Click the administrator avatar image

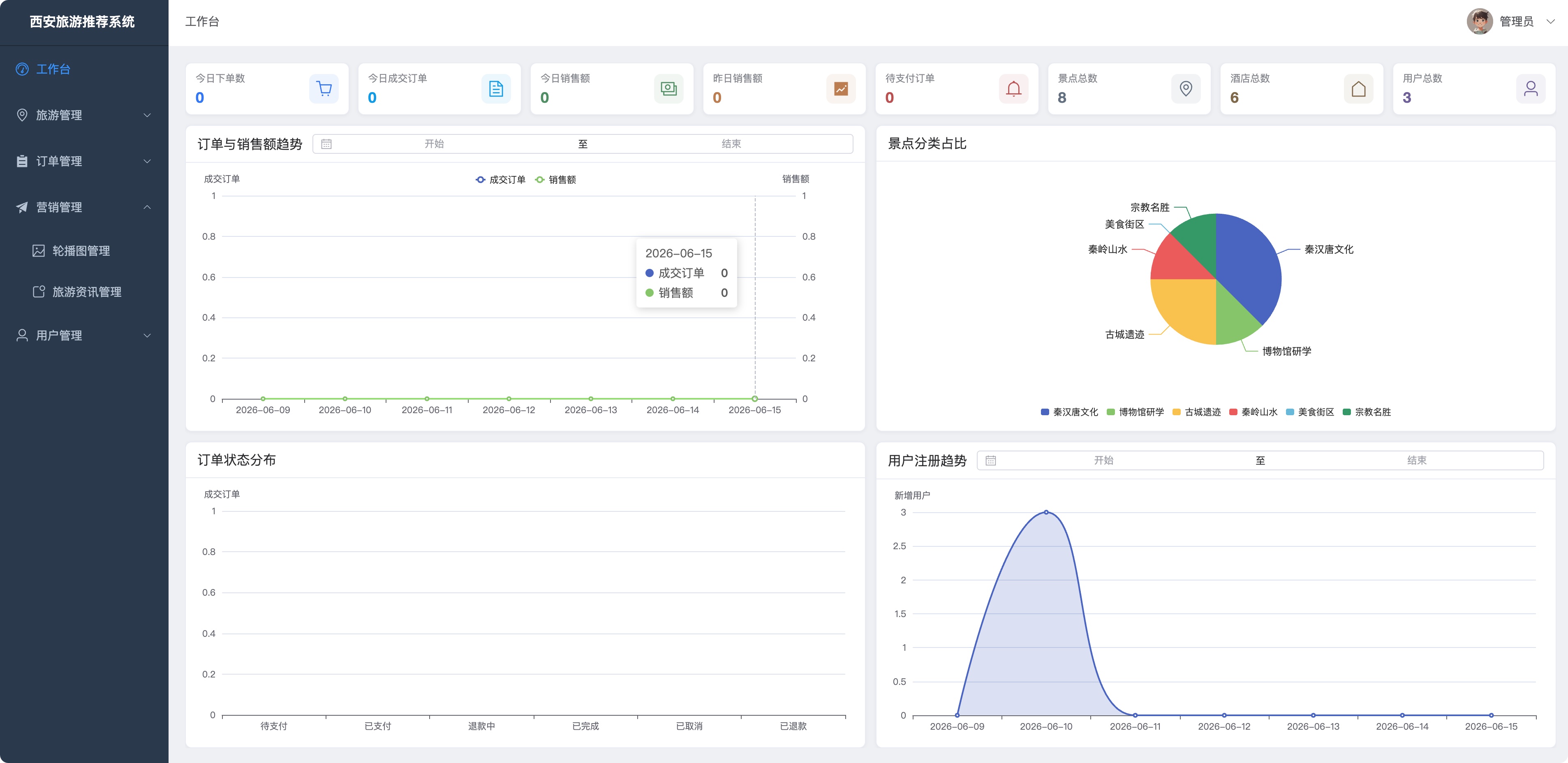[1480, 21]
